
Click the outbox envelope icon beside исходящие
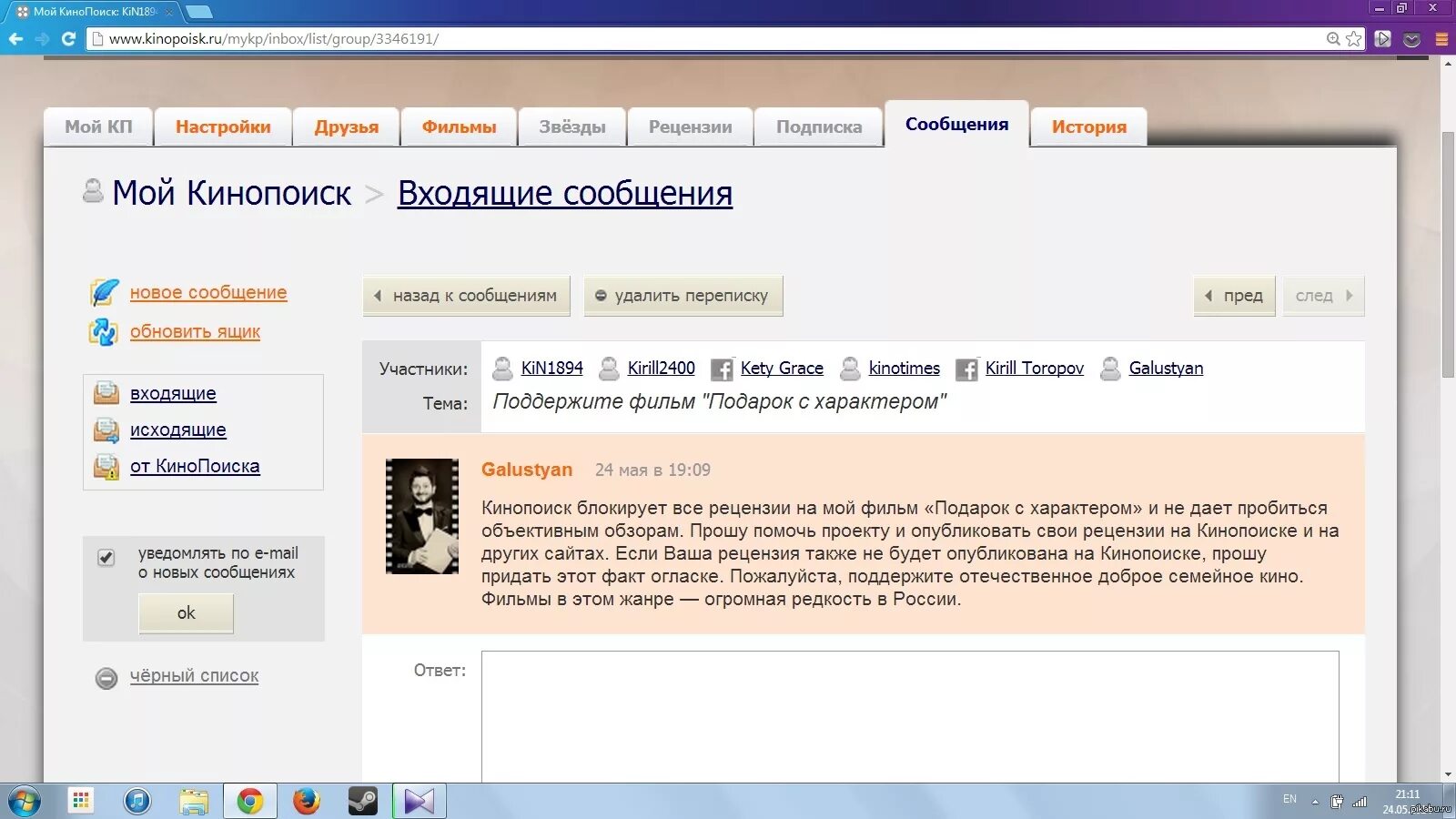click(x=106, y=430)
